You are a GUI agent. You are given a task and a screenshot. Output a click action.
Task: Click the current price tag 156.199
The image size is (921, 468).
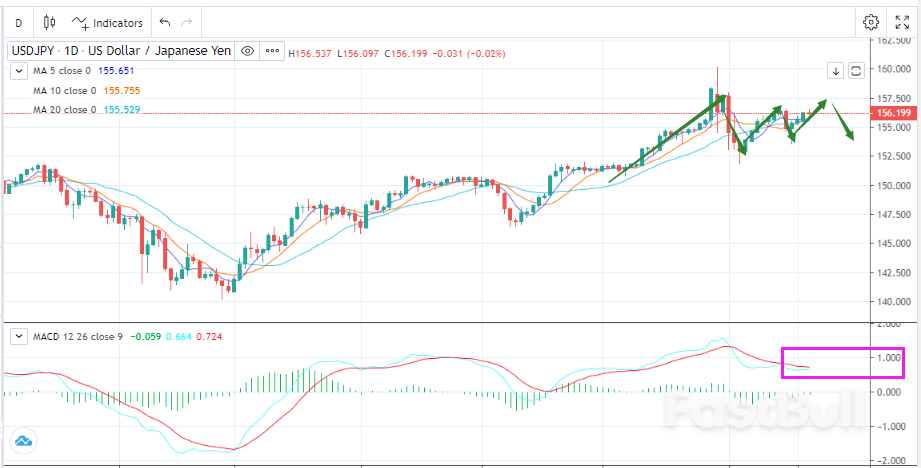tap(893, 113)
